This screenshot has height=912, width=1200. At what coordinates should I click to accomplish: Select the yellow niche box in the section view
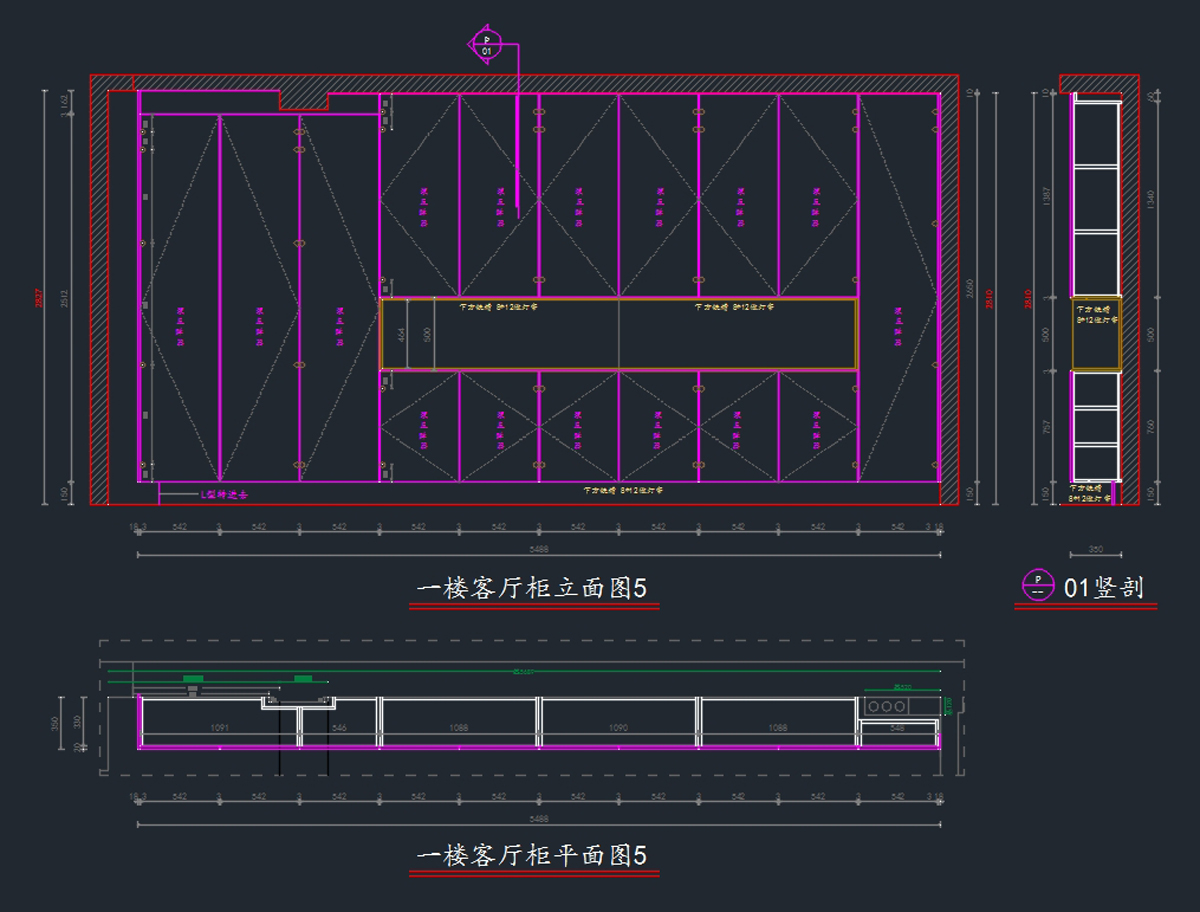(x=1096, y=334)
